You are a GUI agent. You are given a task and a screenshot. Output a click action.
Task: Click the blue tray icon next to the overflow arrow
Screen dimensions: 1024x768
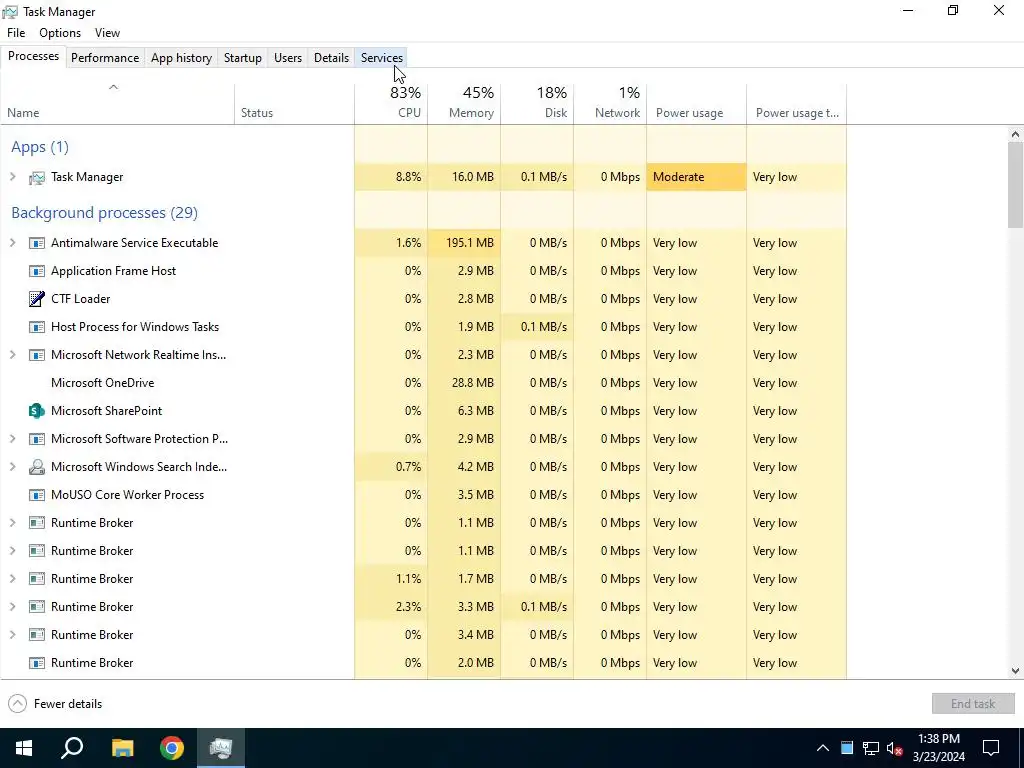click(847, 748)
